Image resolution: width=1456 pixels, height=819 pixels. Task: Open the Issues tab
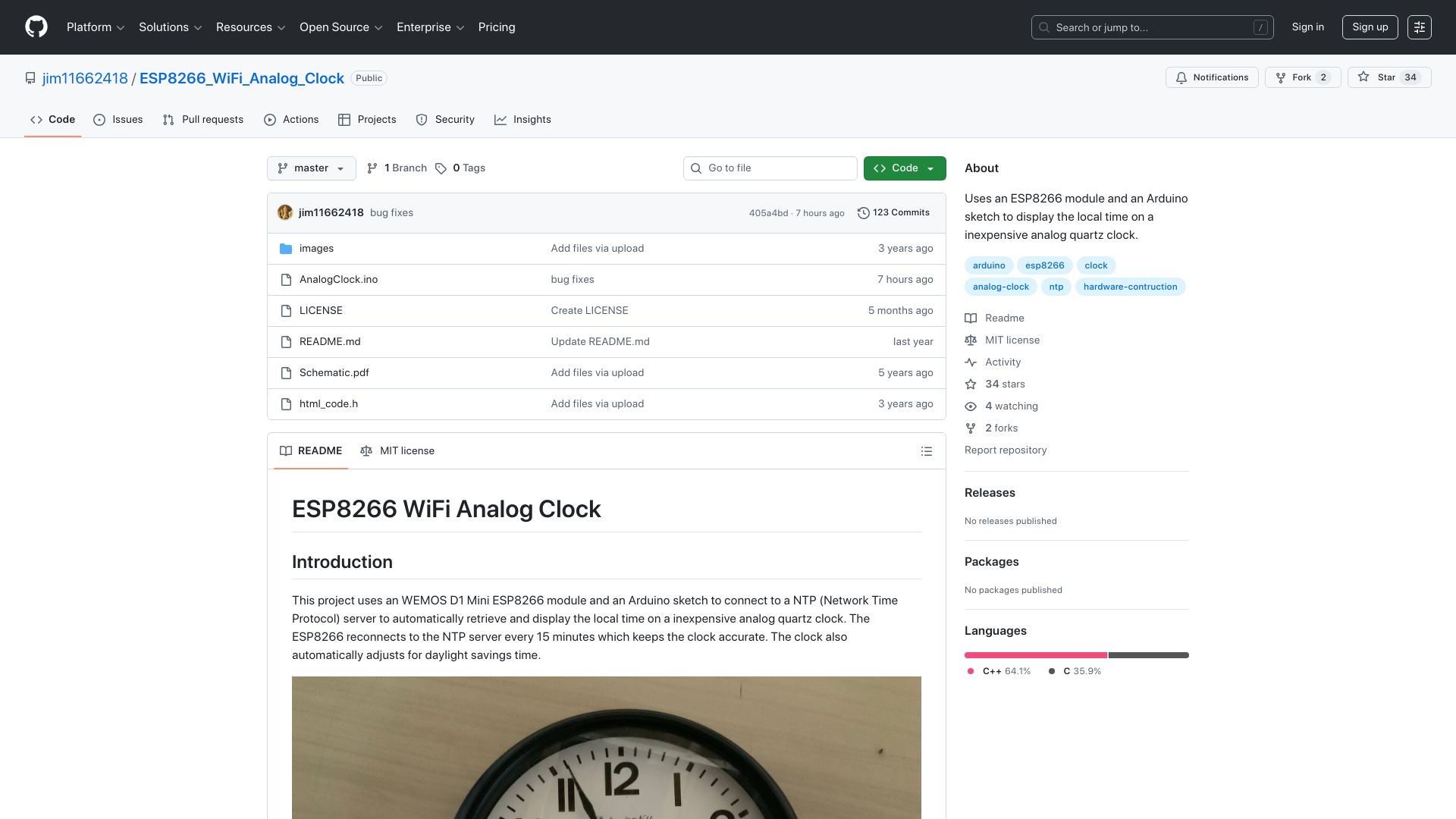coord(118,120)
